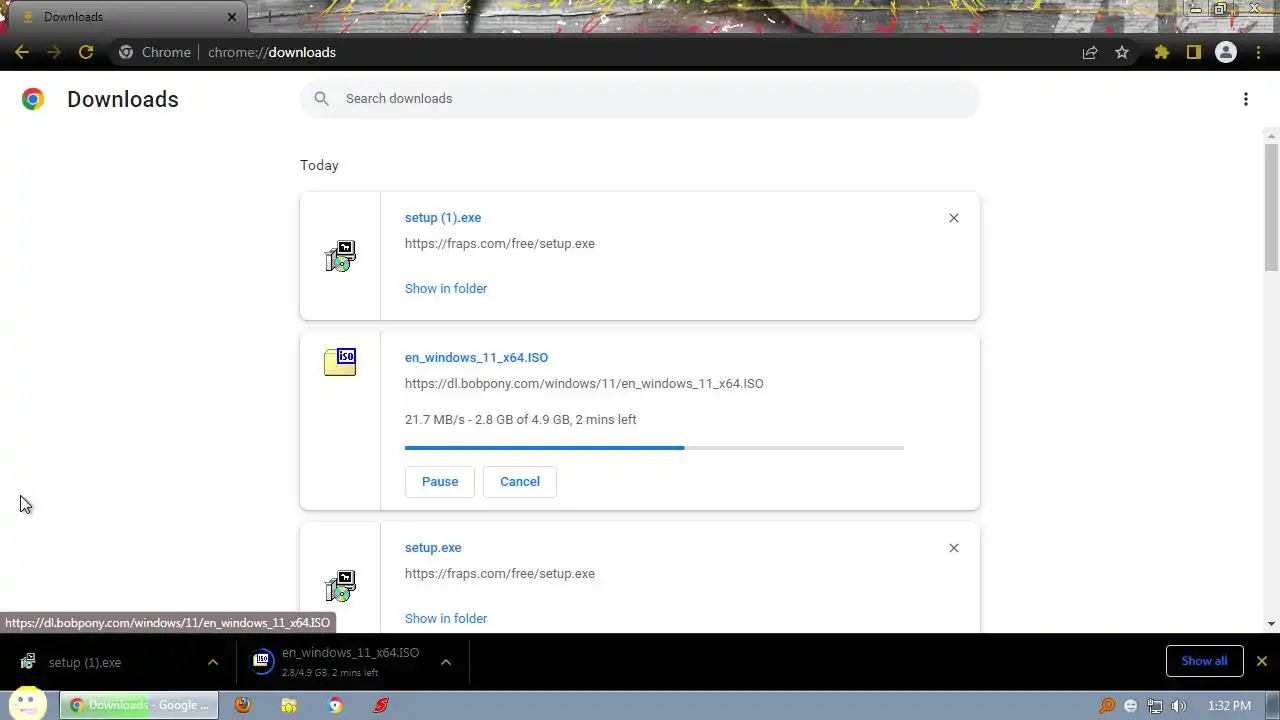Click the fraps.com URL under setup (1).exe
The image size is (1280, 720).
[500, 244]
